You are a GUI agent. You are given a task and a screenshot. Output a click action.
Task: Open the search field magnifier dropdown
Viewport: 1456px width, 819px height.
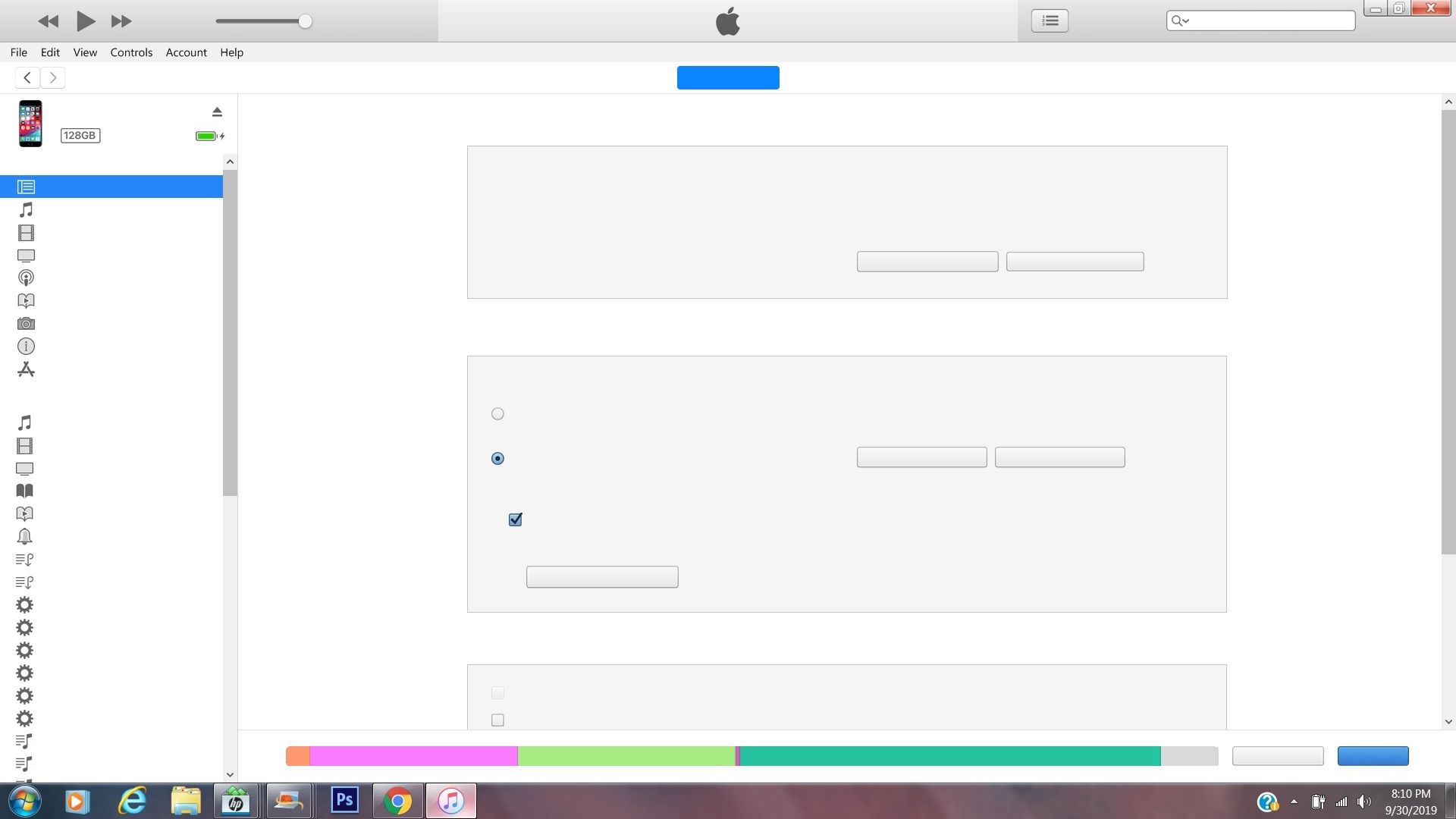[1179, 20]
